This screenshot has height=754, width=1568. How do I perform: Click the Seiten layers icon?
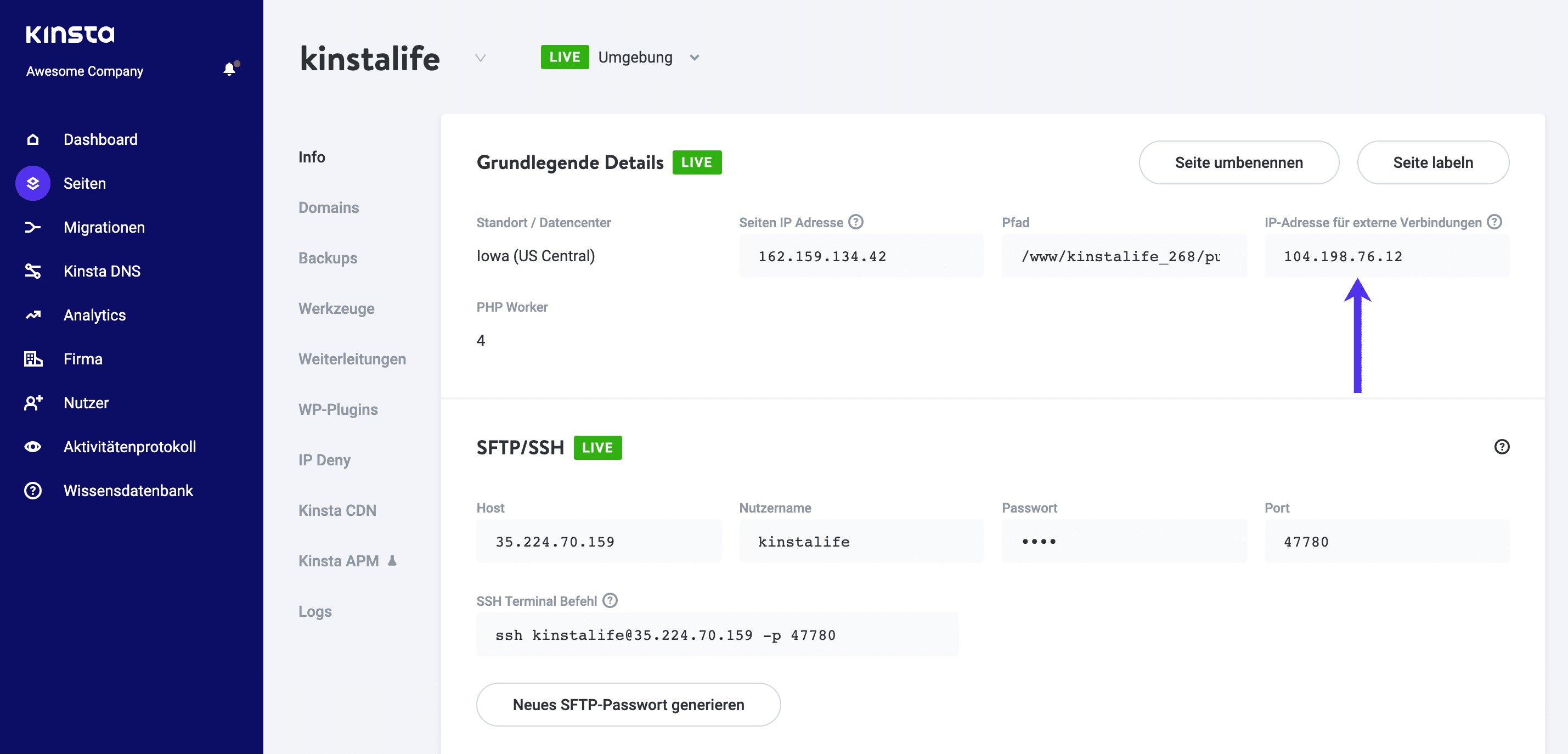33,183
